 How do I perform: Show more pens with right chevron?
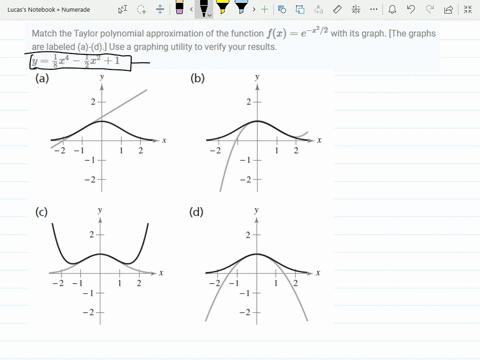(254, 9)
